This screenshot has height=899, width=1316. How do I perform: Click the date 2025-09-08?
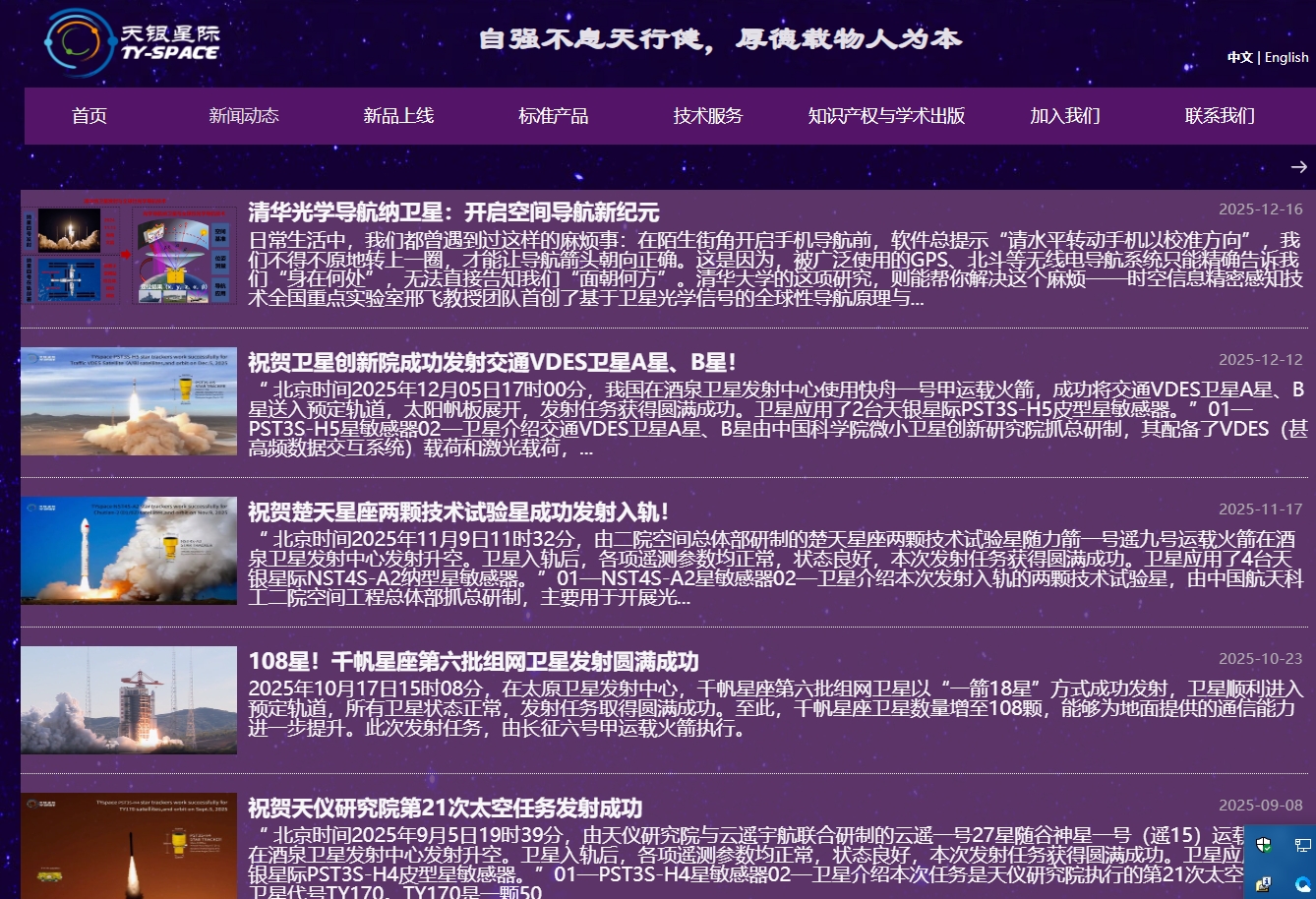1261,806
